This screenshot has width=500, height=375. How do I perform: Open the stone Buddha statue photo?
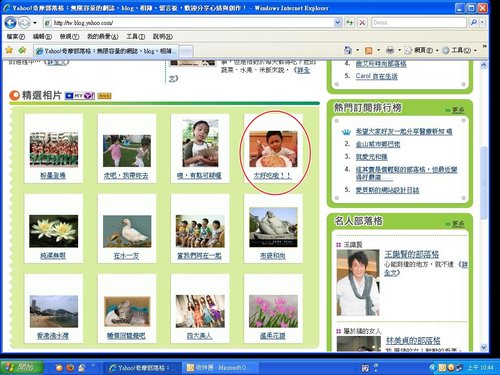click(x=273, y=227)
